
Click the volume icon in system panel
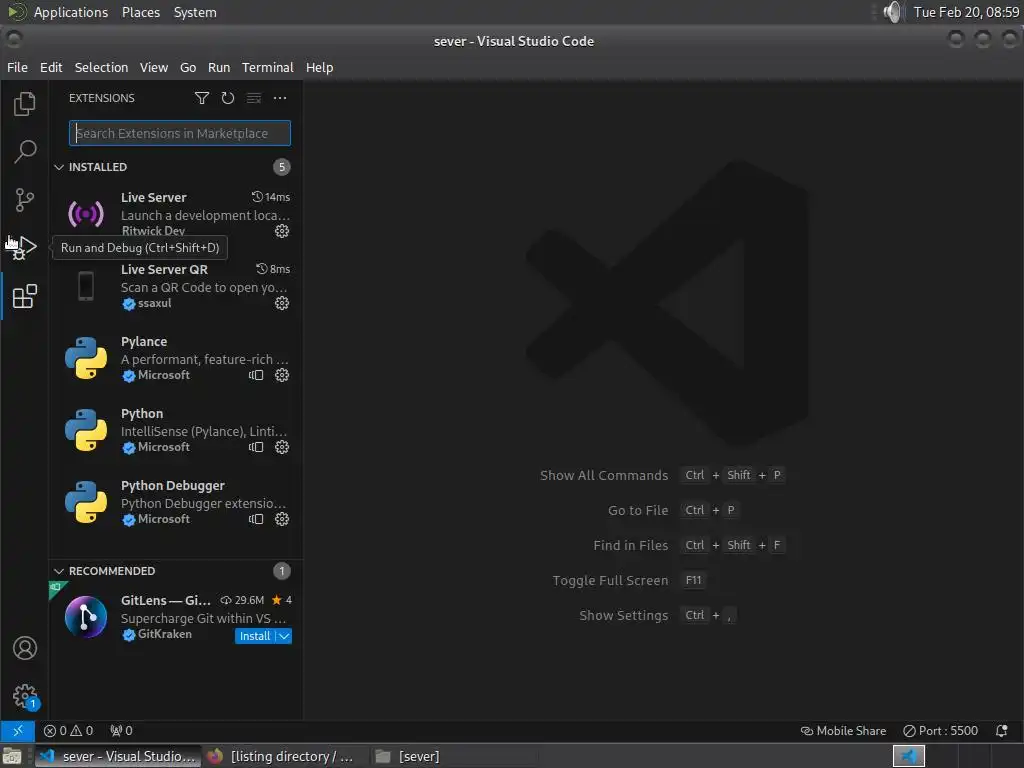pos(891,12)
